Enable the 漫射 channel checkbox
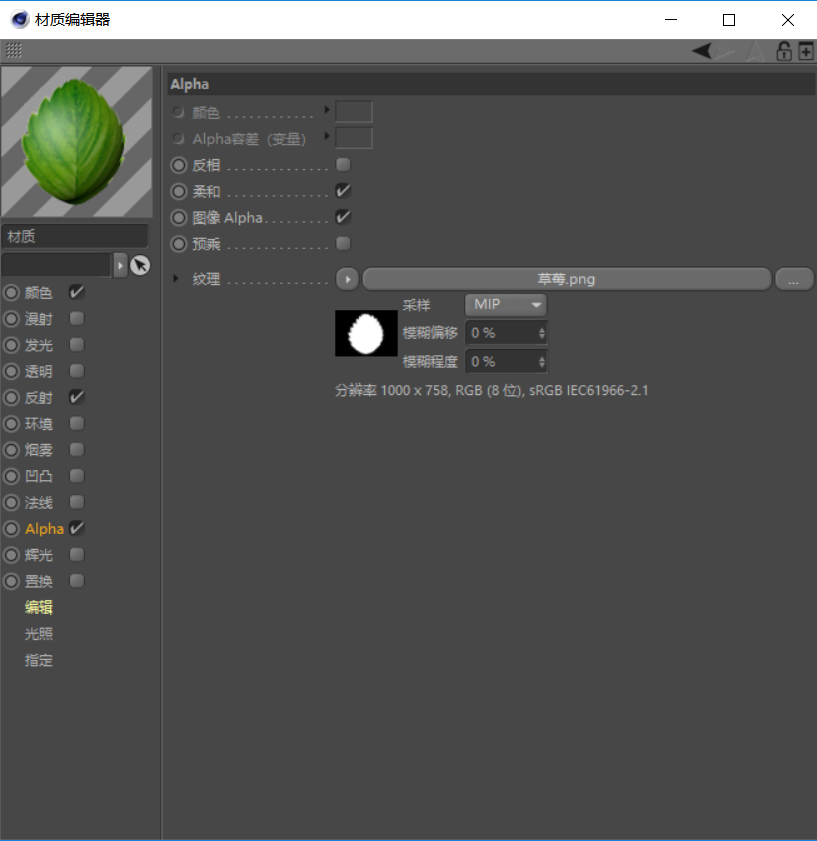The height and width of the screenshot is (841, 817). click(x=76, y=318)
